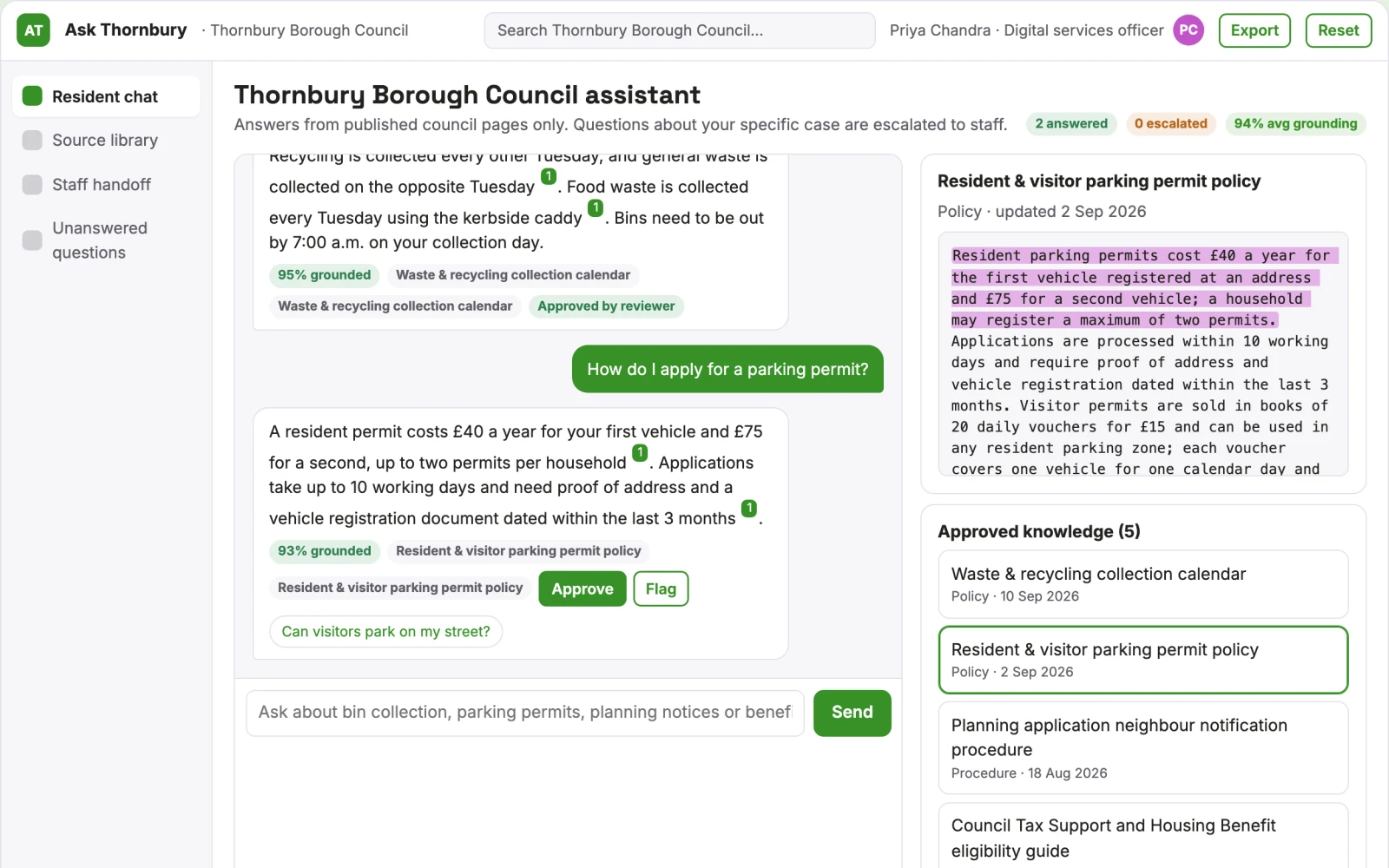The width and height of the screenshot is (1389, 868).
Task: Open the Source library section
Action: click(106, 140)
